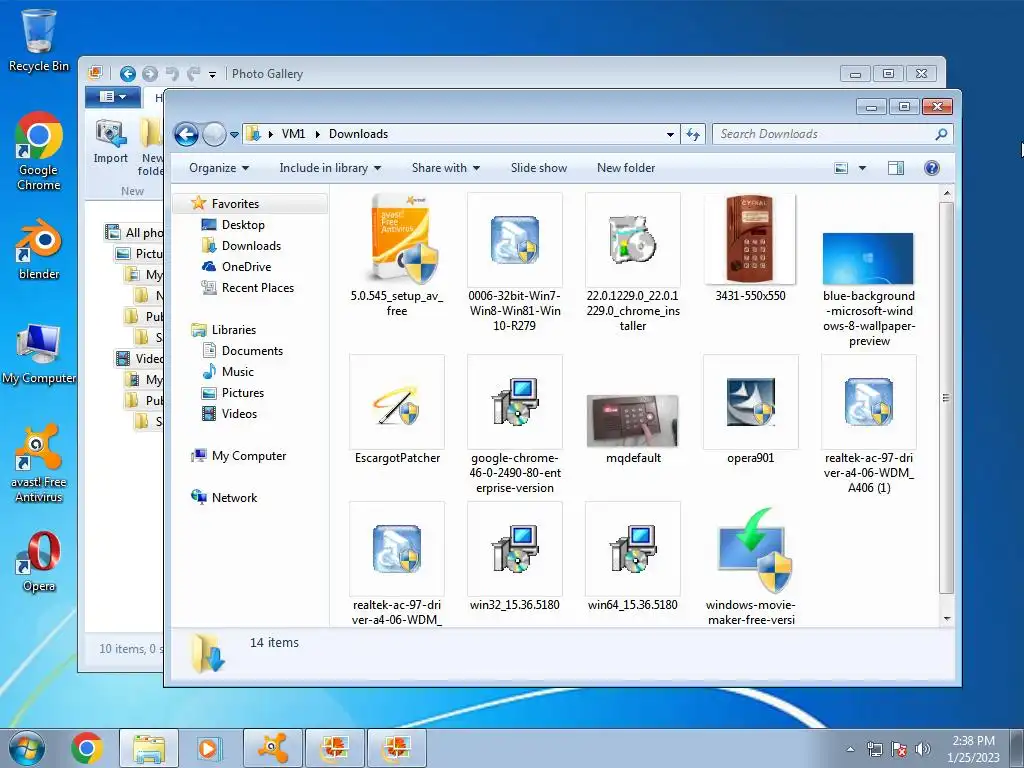Open Recent Places

pos(248,287)
